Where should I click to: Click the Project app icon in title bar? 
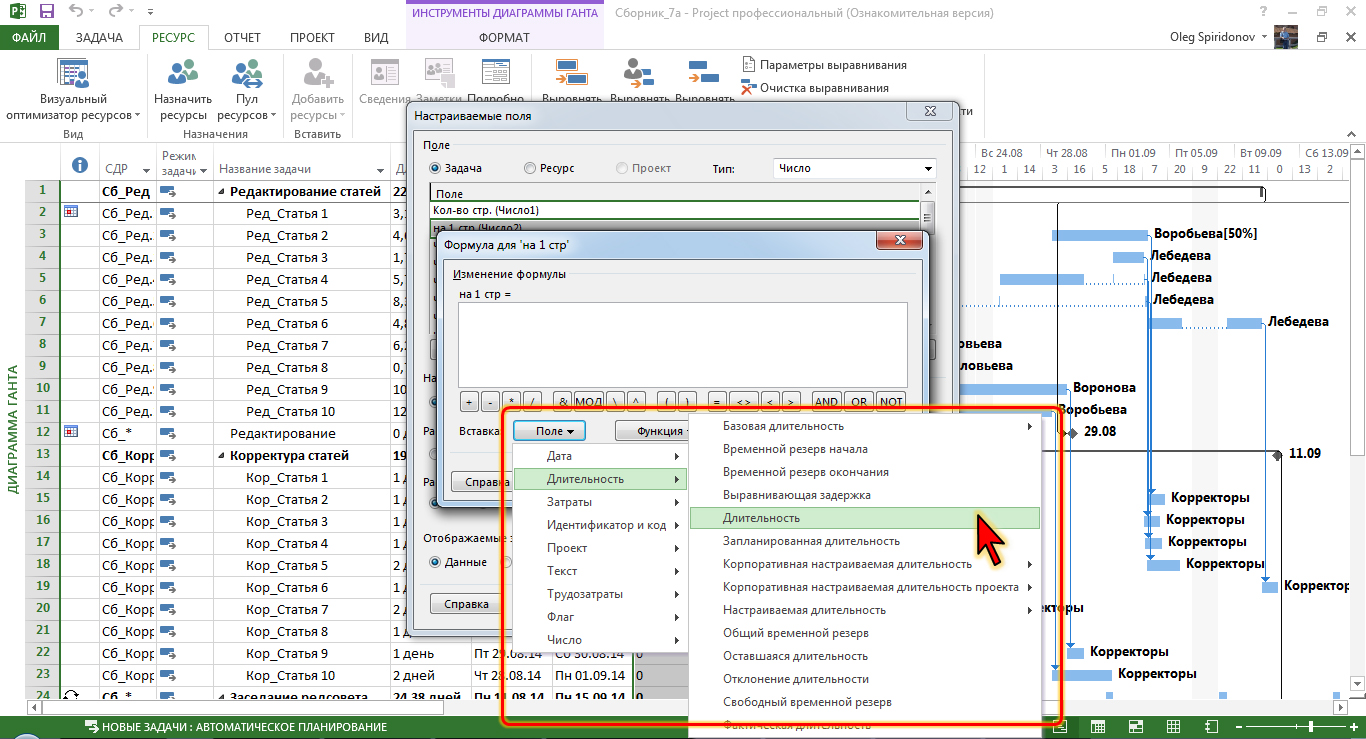click(15, 13)
